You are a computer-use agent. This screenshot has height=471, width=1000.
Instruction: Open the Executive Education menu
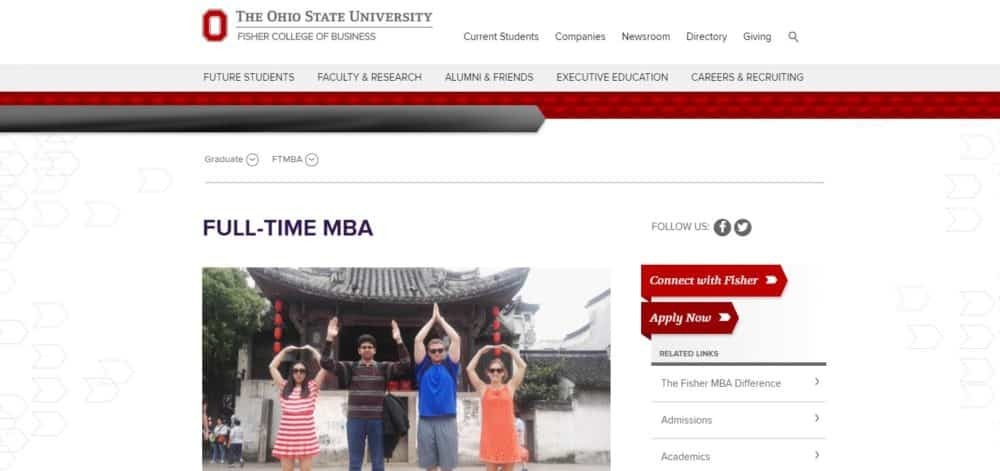[x=612, y=77]
